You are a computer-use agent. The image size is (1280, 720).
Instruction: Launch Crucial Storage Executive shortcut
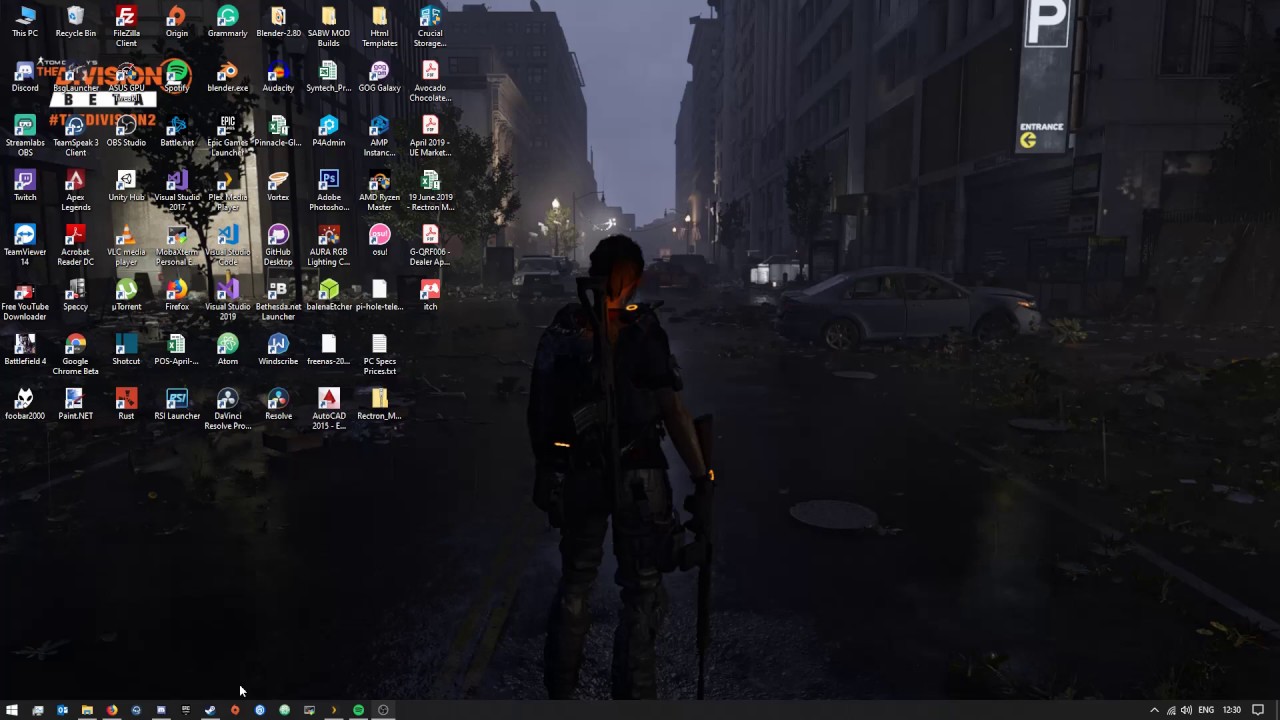point(430,27)
